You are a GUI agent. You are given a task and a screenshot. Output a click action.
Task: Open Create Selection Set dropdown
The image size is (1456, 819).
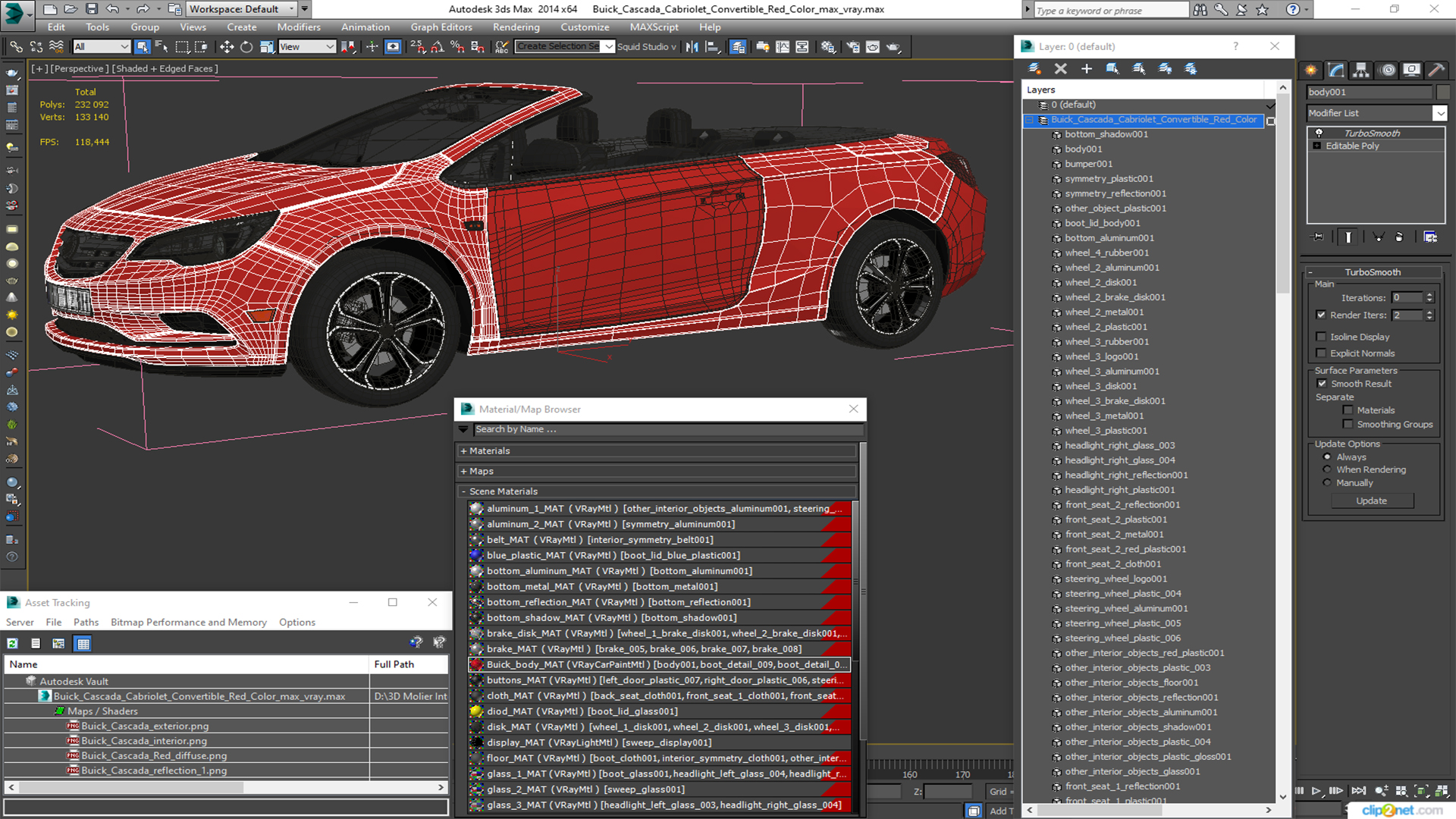(609, 47)
